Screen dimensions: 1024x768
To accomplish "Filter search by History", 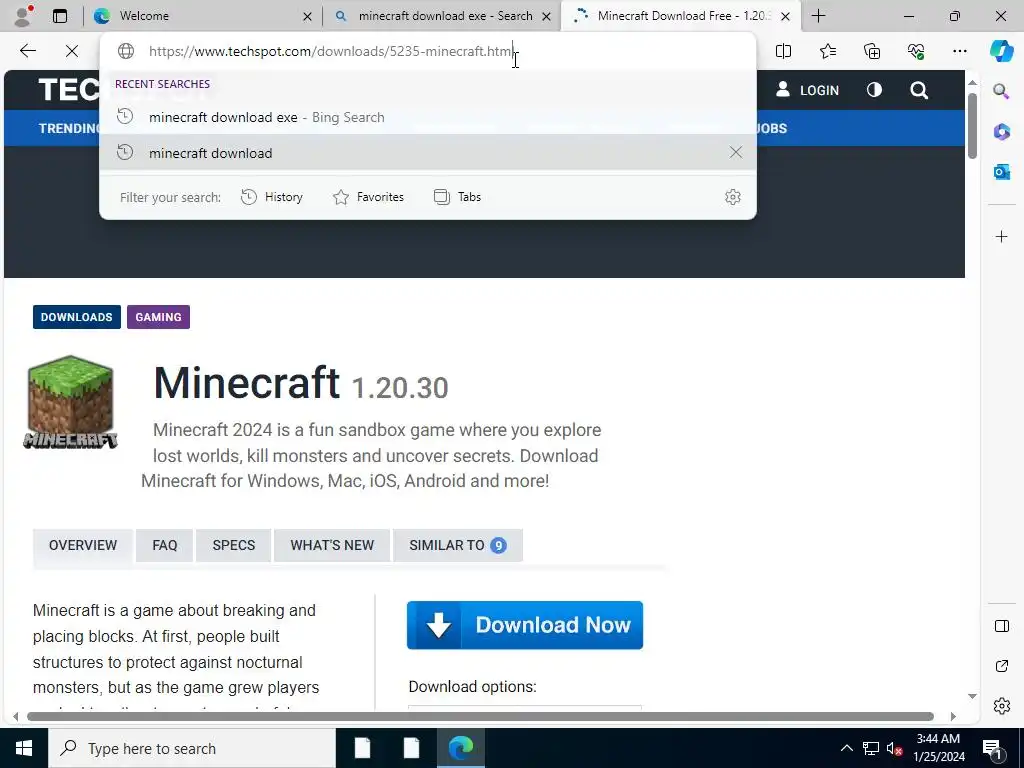I will 272,197.
